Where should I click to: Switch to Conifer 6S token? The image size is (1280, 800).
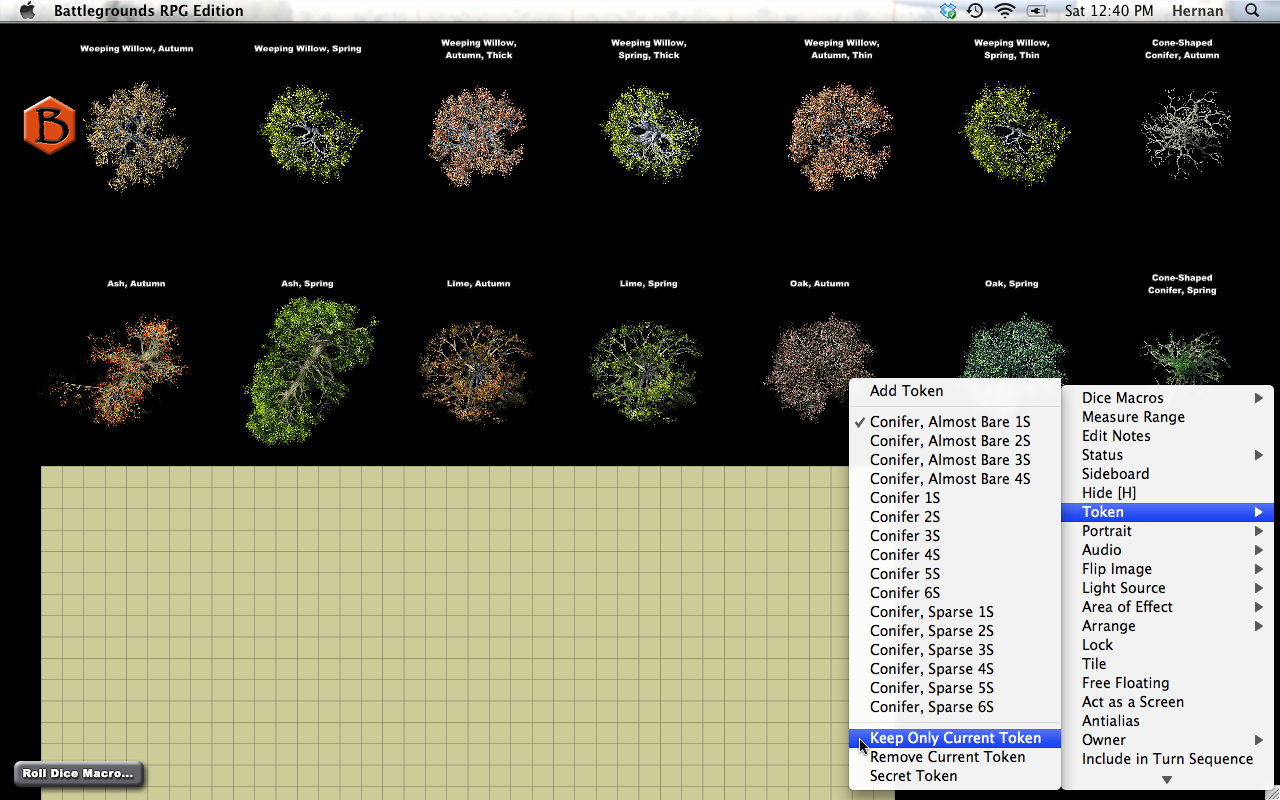pyautogui.click(x=955, y=593)
